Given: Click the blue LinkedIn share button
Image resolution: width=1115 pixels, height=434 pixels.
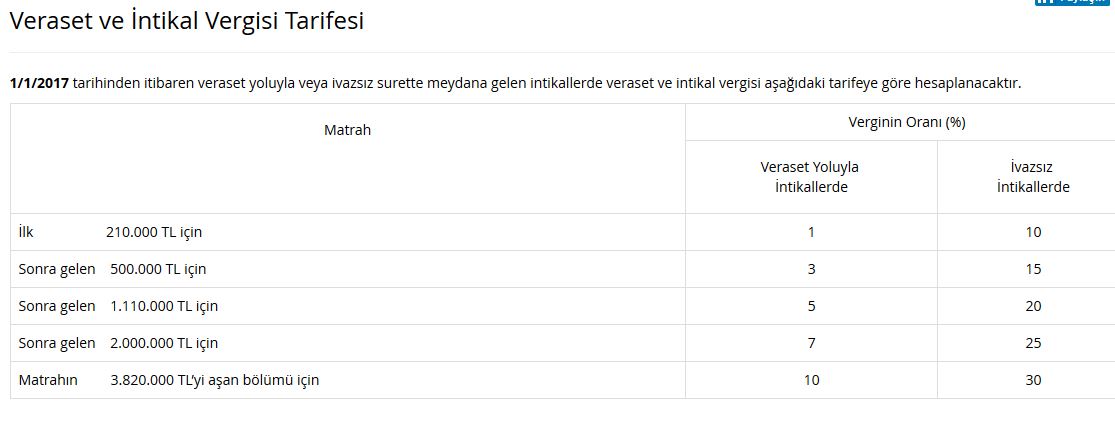Looking at the screenshot, I should [x=1074, y=2].
